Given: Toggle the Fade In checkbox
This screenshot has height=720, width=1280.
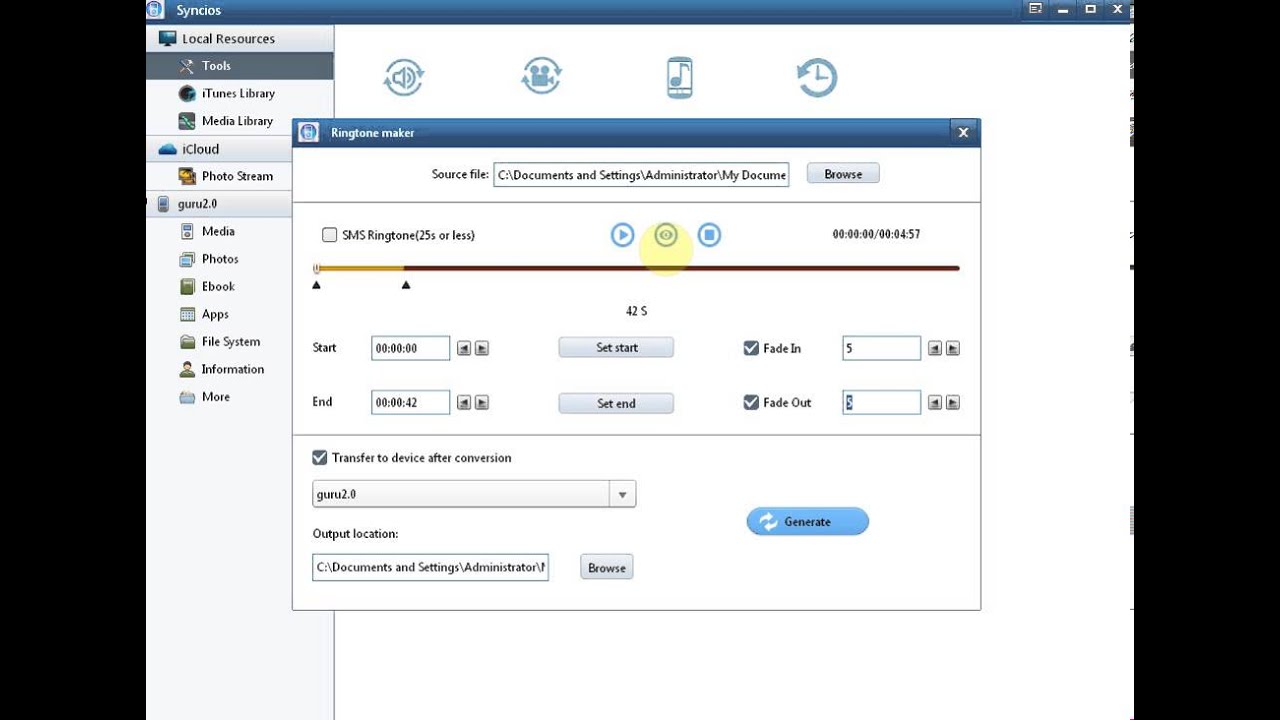Looking at the screenshot, I should [751, 348].
